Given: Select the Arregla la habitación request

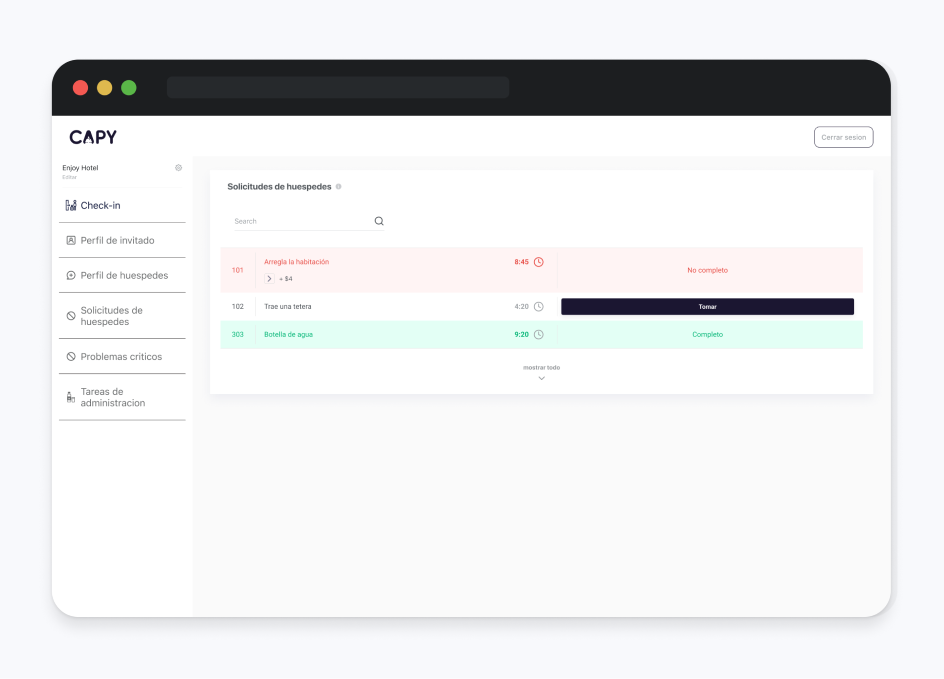Looking at the screenshot, I should click(296, 262).
